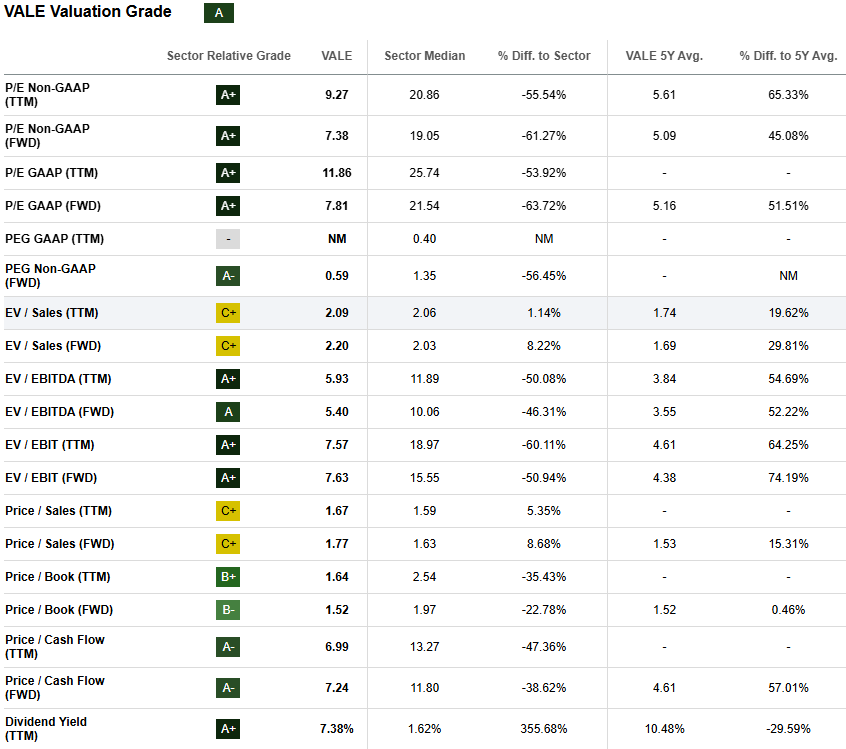Select the EV / Sales (FWD) row label
Image resolution: width=846 pixels, height=749 pixels.
pos(53,346)
